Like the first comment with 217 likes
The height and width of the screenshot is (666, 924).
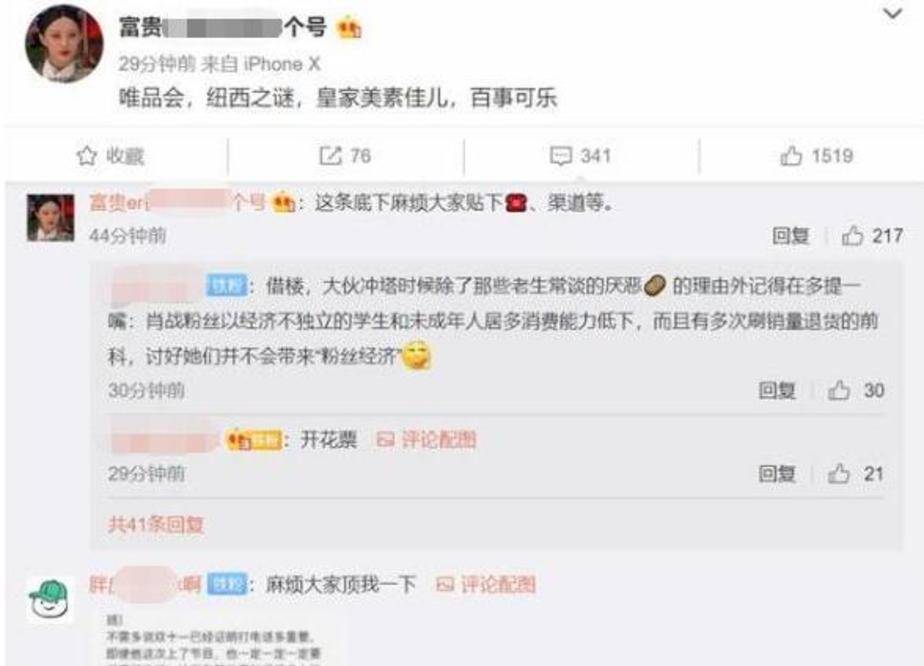pos(853,236)
